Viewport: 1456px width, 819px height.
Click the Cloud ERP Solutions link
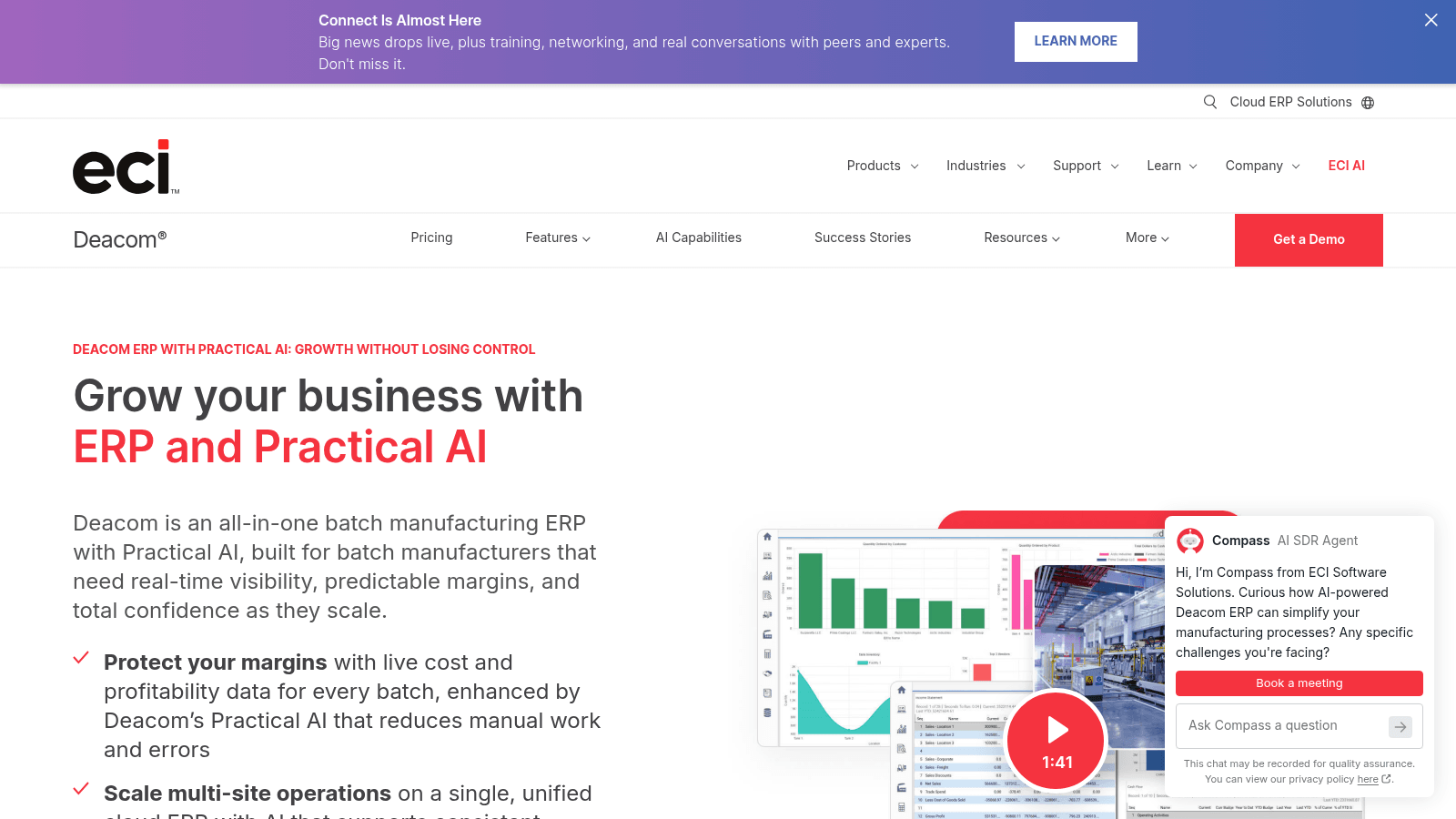pos(1290,102)
